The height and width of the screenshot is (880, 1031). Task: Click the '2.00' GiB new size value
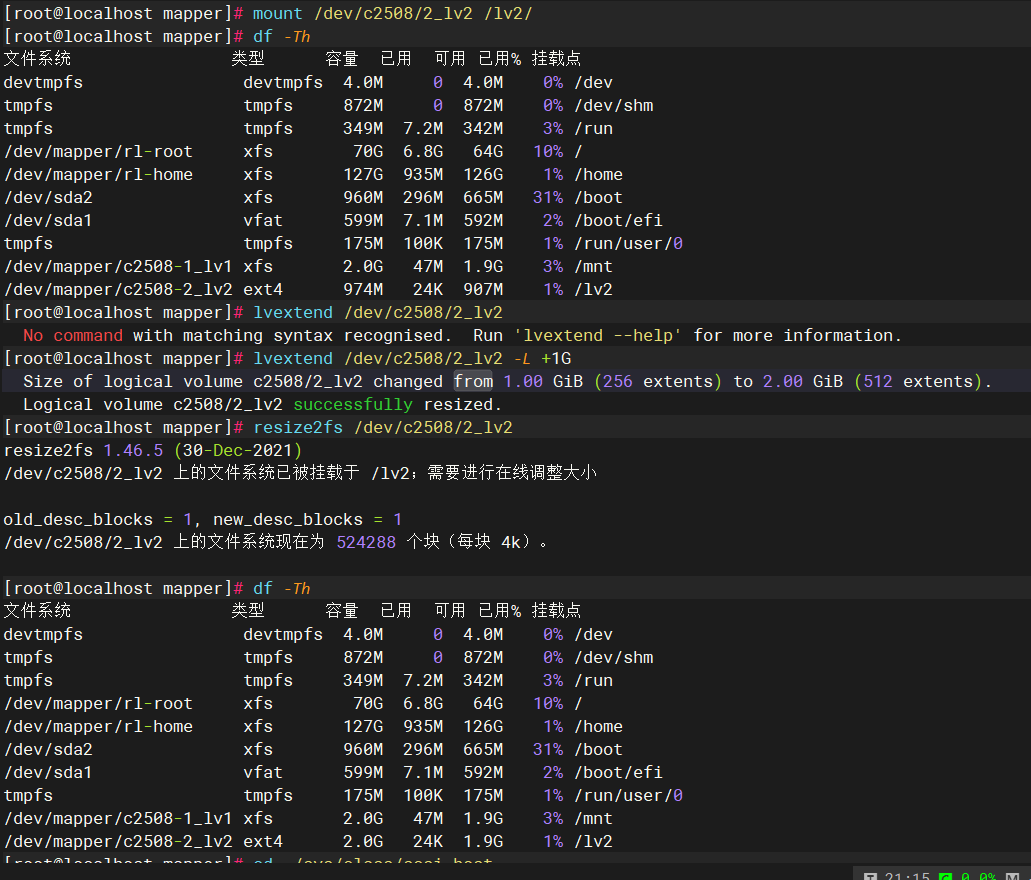click(x=783, y=381)
